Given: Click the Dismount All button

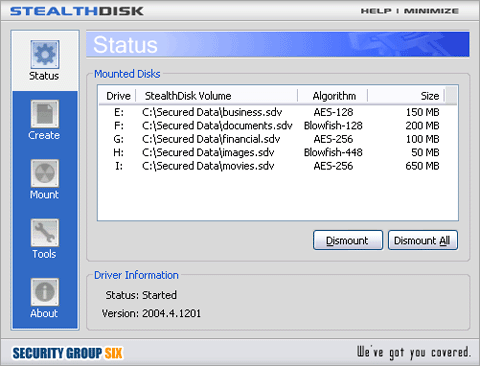Looking at the screenshot, I should [x=423, y=240].
